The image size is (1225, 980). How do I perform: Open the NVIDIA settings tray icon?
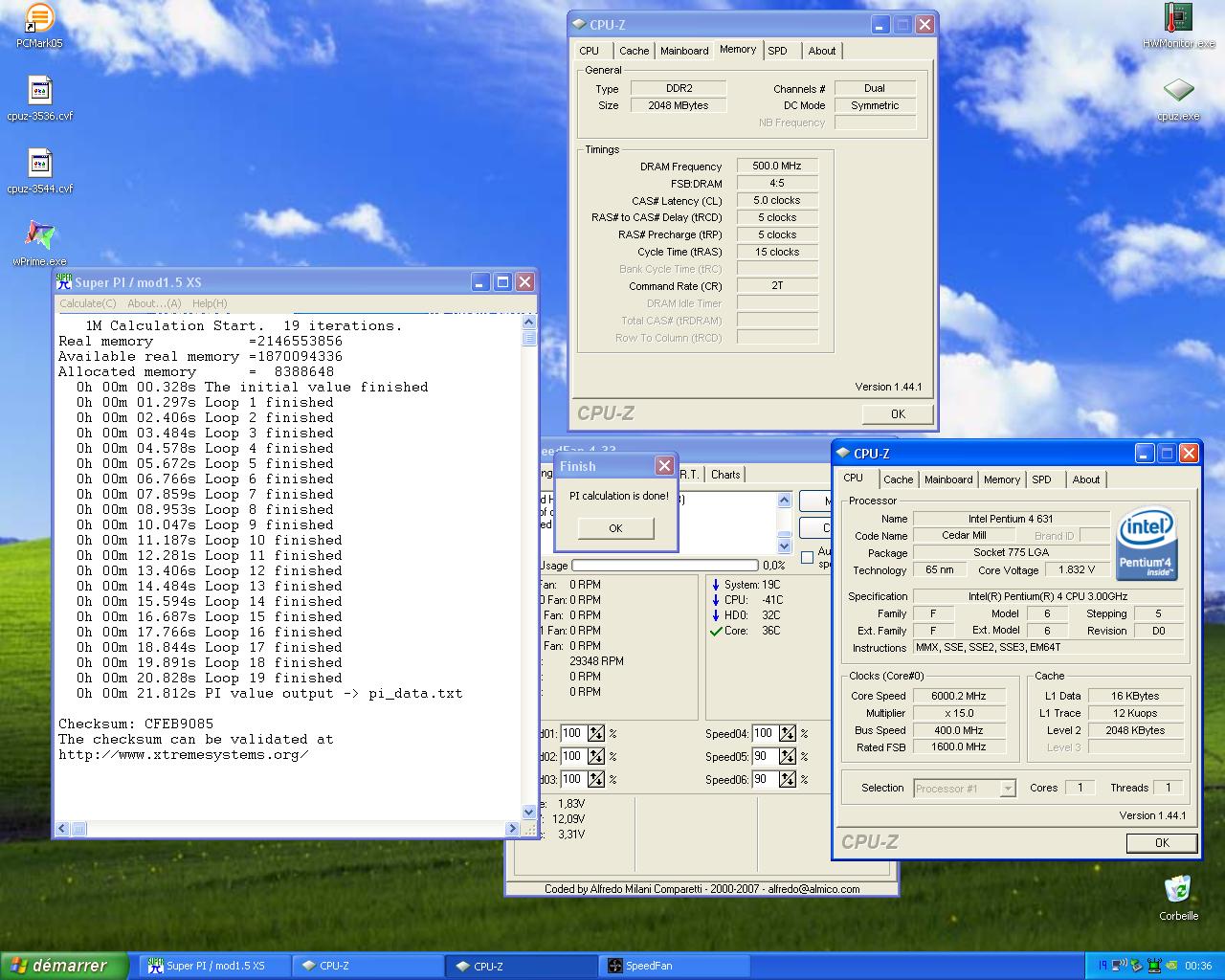click(x=1170, y=966)
